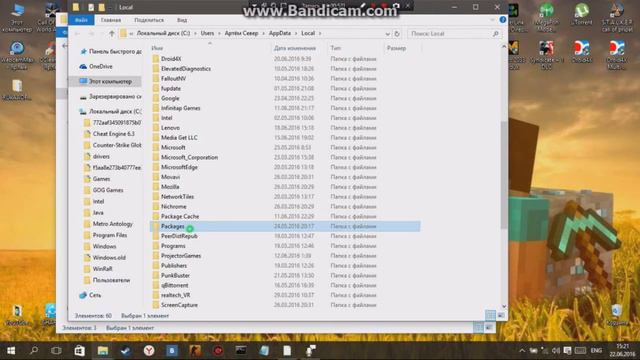Select the Mozilla folder
Viewport: 640px width, 360px height.
click(x=170, y=187)
